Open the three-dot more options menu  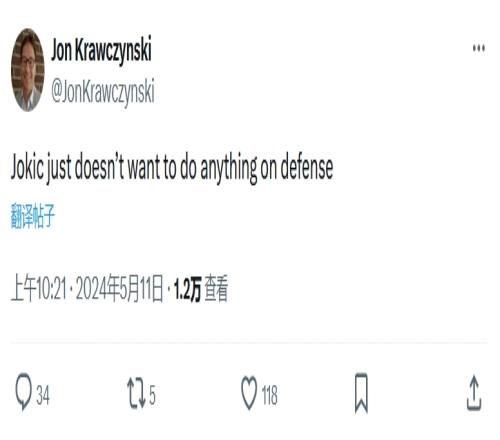479,48
